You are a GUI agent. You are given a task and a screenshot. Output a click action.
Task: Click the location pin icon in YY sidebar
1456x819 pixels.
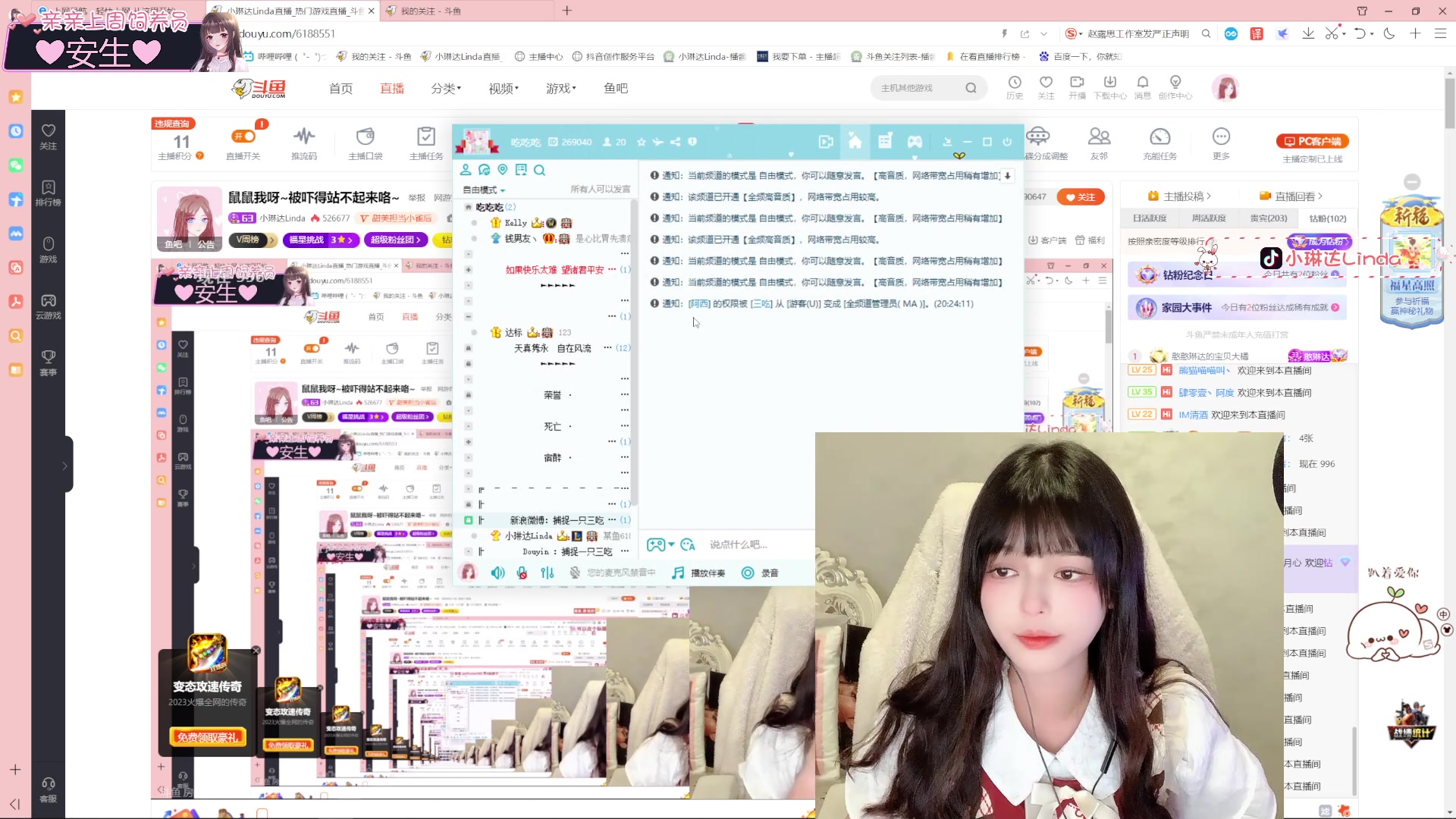[502, 170]
